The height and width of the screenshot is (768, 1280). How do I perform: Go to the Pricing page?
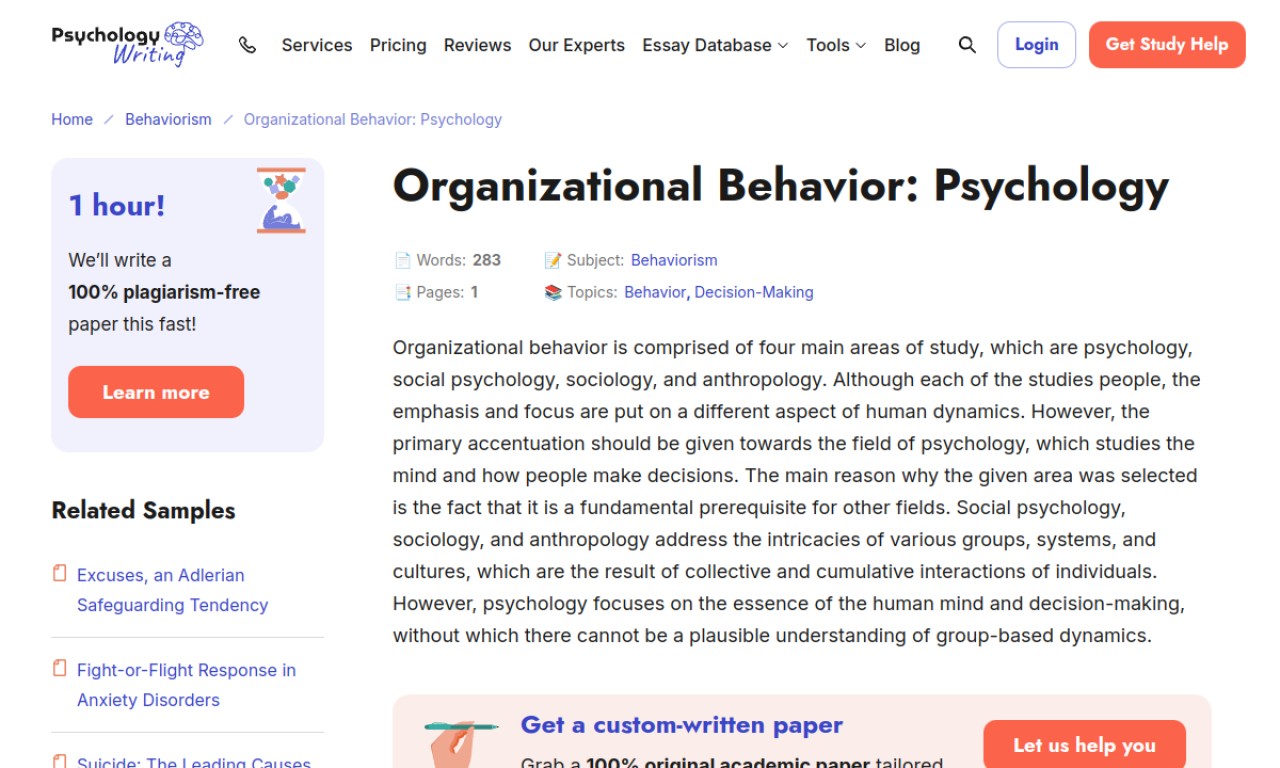[398, 45]
